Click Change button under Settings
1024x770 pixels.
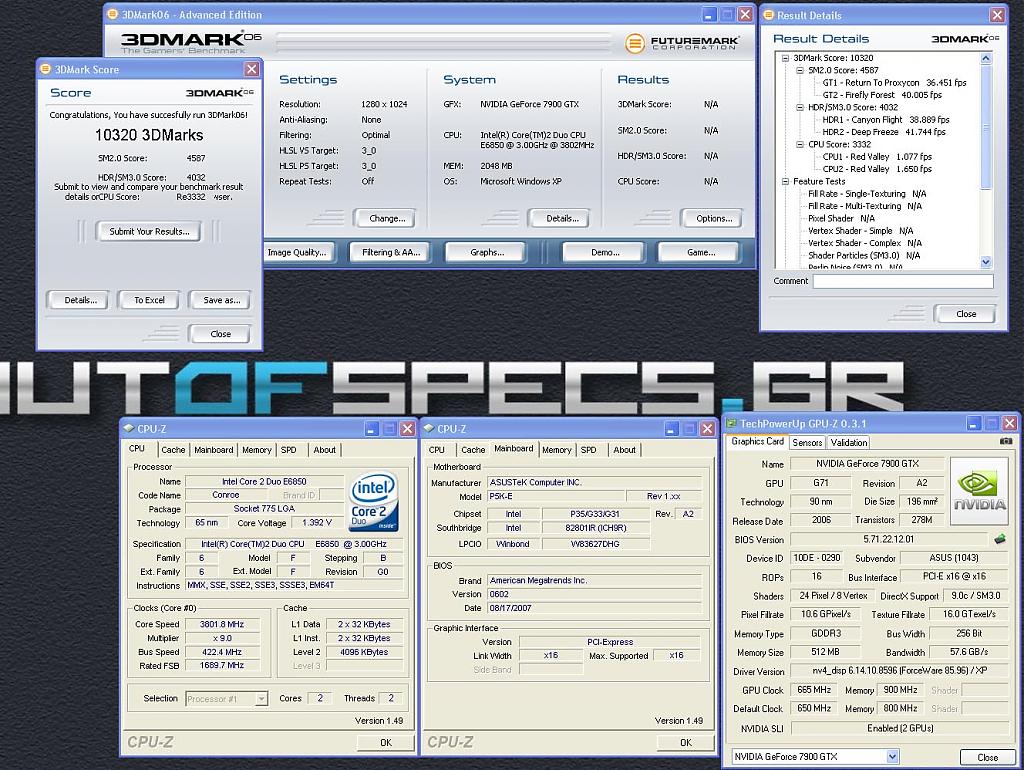pos(387,219)
